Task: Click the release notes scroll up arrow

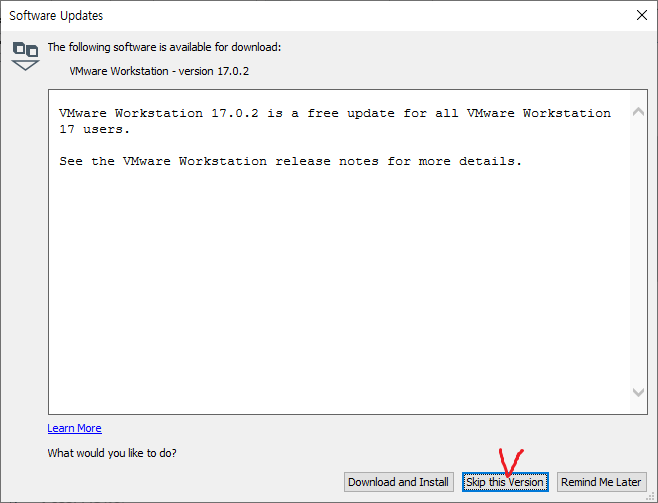Action: coord(638,111)
